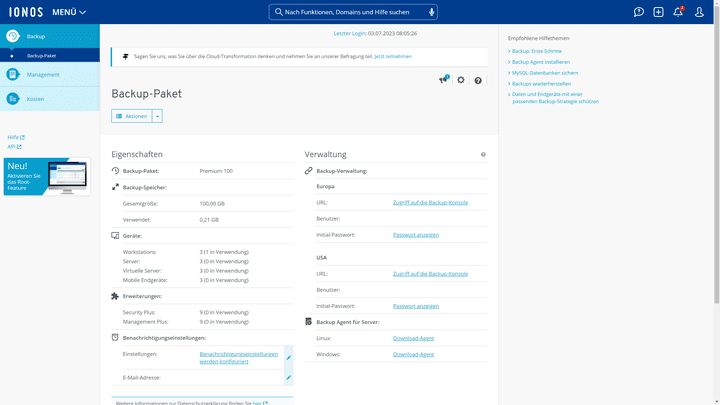Click Download-Agent link for Linux
This screenshot has width=720, height=405.
coord(413,338)
